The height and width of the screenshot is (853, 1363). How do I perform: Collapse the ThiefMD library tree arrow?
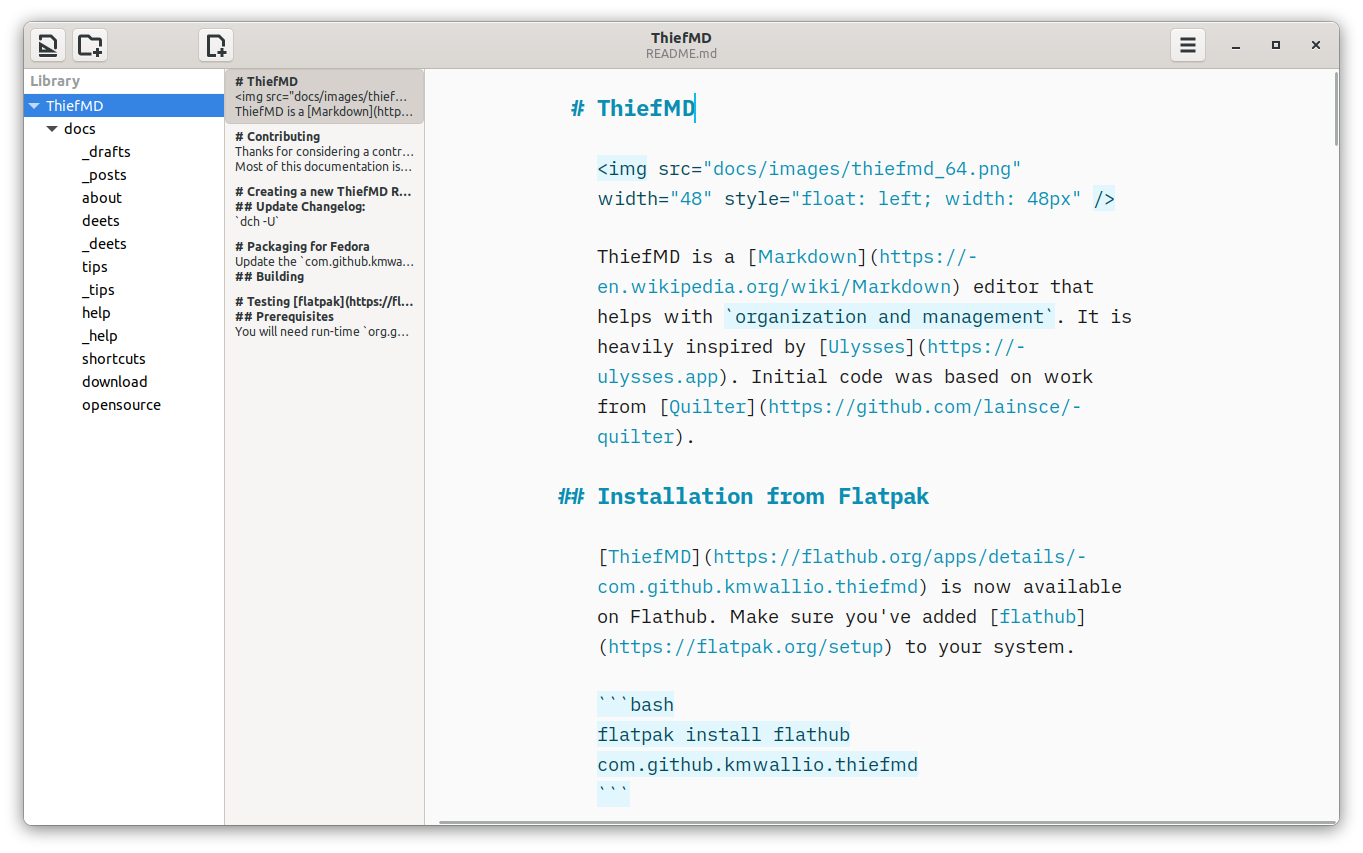coord(34,106)
